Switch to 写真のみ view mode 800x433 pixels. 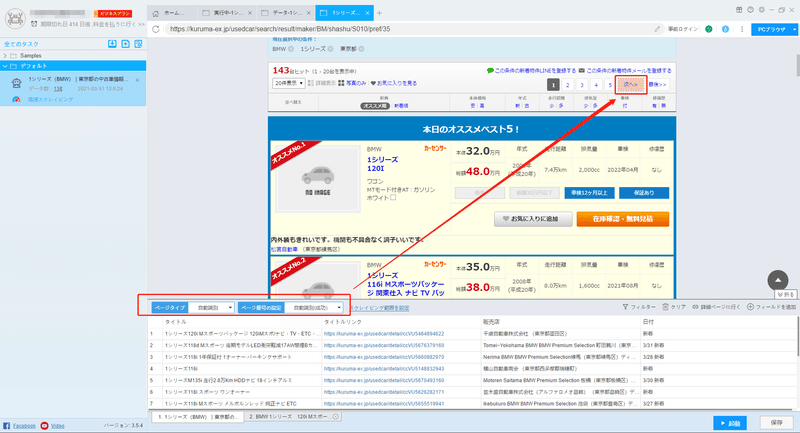point(352,83)
